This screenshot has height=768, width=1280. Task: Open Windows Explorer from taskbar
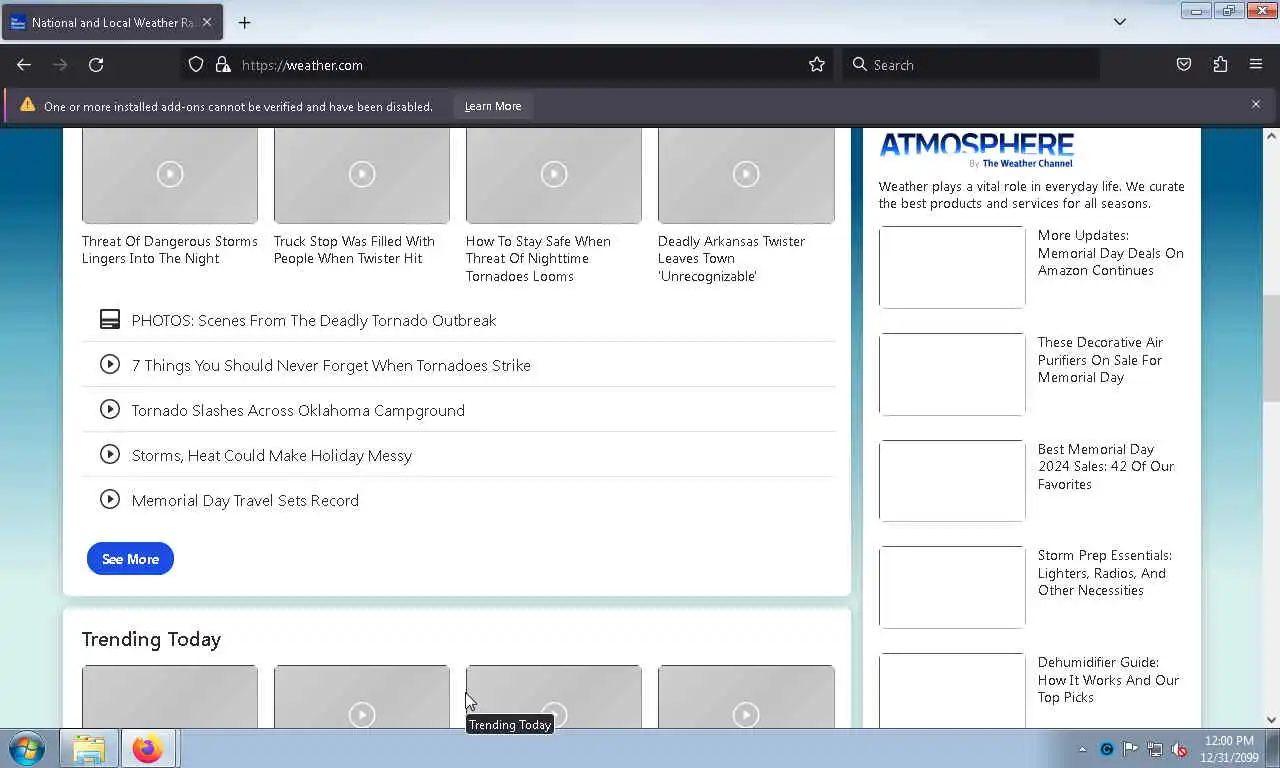89,749
